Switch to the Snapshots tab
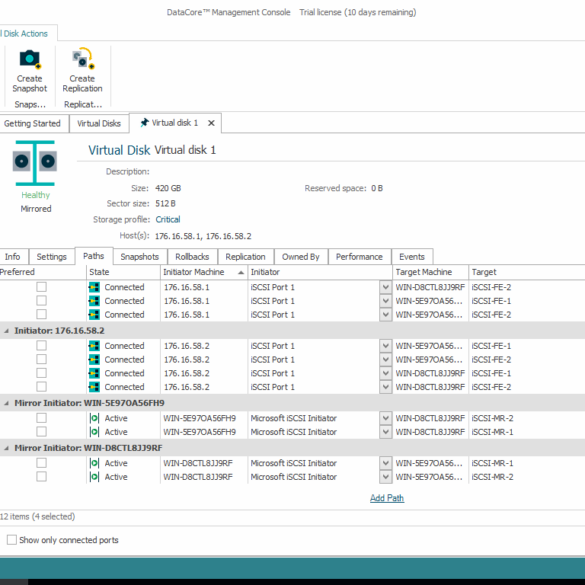Screen dimensions: 585x585 (x=140, y=257)
